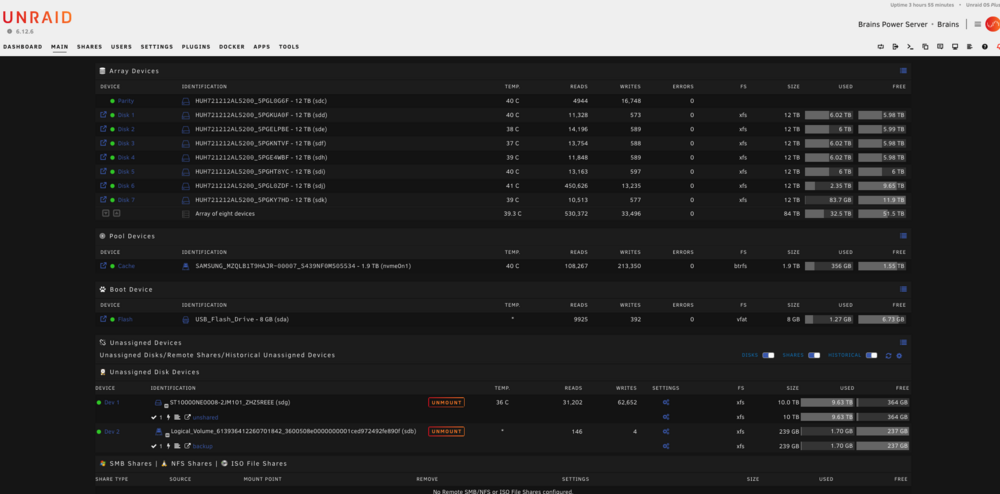Viewport: 1000px width, 494px height.
Task: Open the Plugins tab
Action: [196, 47]
